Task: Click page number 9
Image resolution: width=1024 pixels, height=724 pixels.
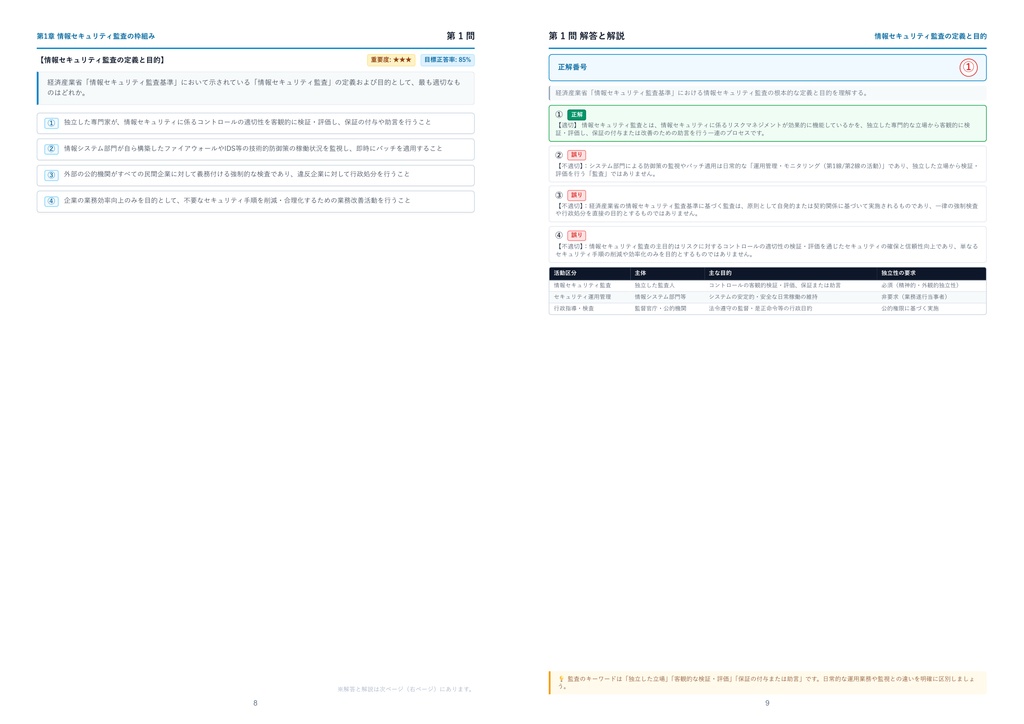Action: 767,703
